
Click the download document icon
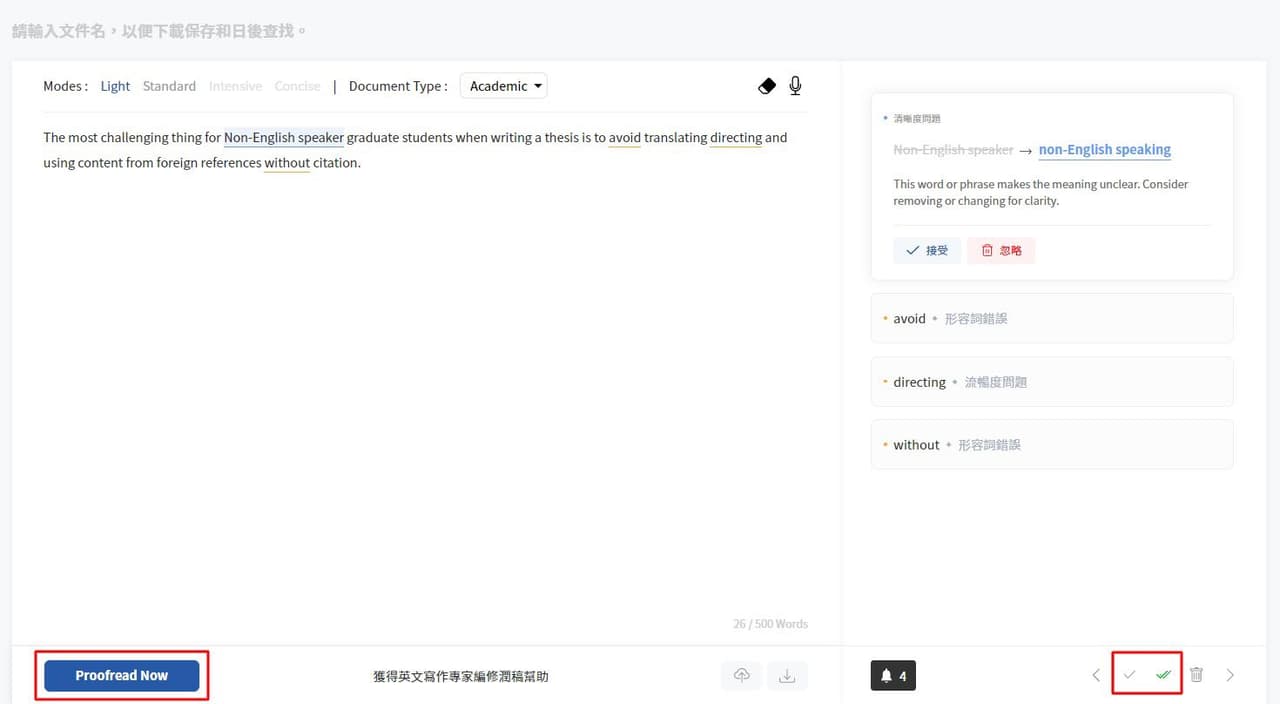pos(787,676)
